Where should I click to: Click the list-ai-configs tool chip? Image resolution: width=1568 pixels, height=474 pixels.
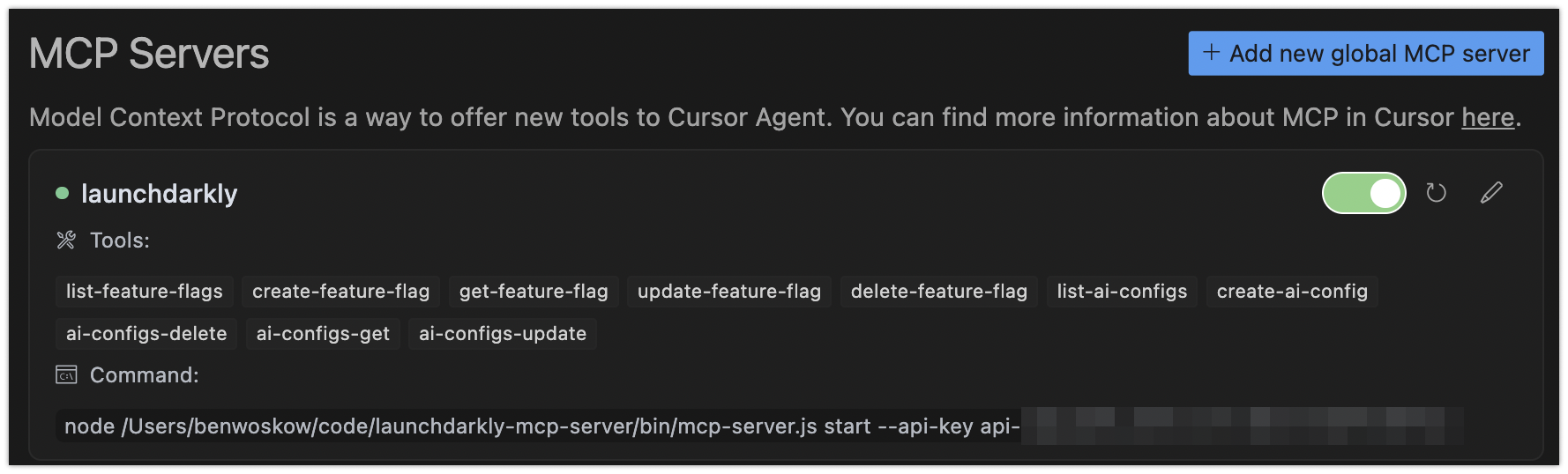[1122, 292]
